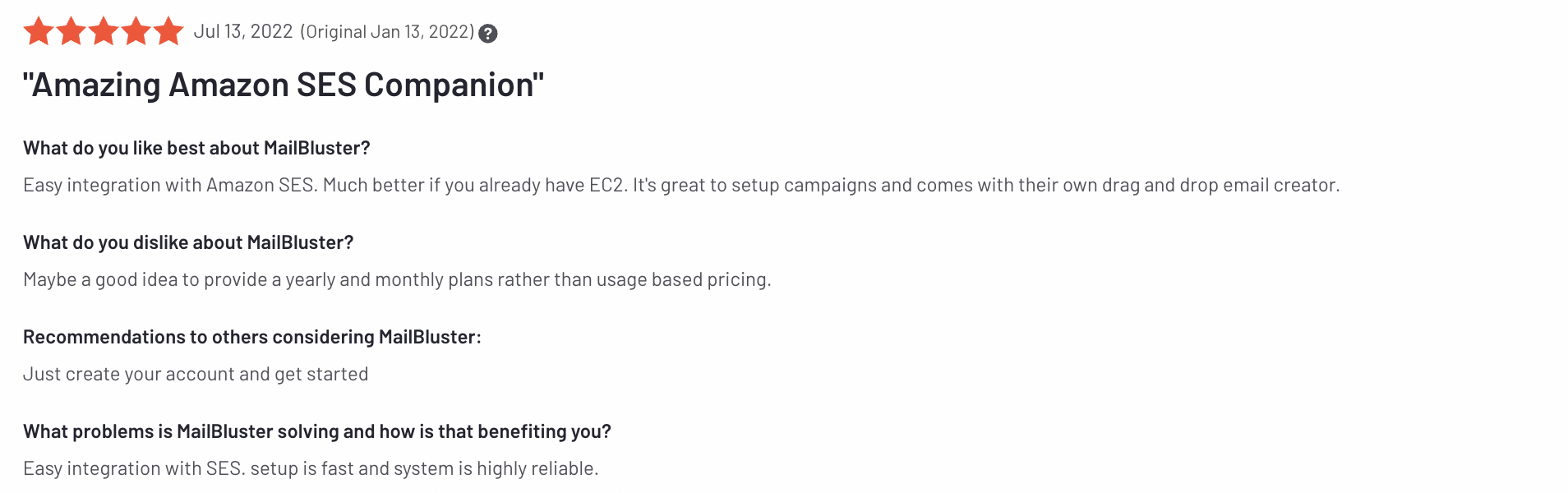Click the fifth rating star
The image size is (1568, 493).
[x=168, y=31]
